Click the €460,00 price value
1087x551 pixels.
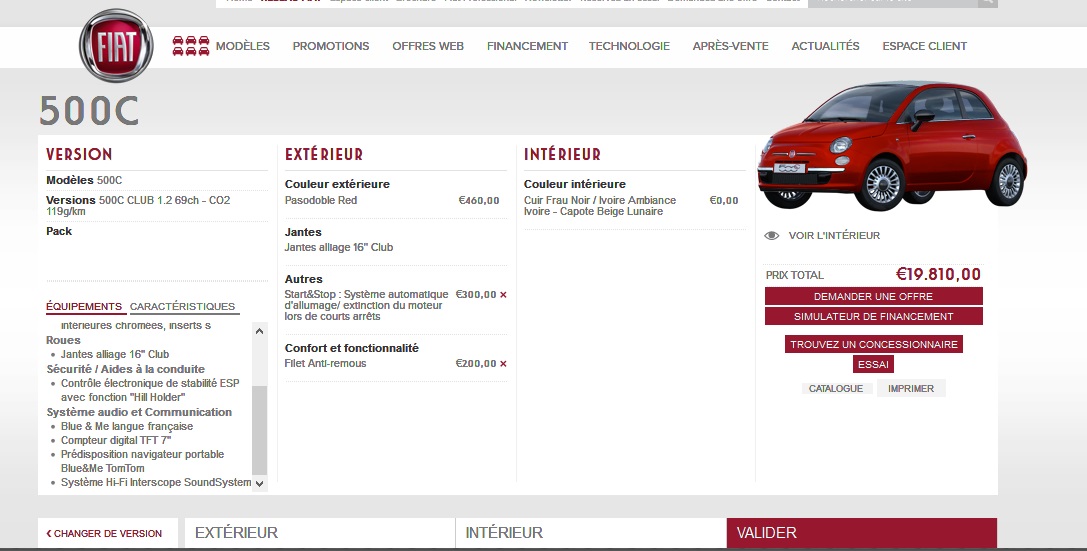479,200
